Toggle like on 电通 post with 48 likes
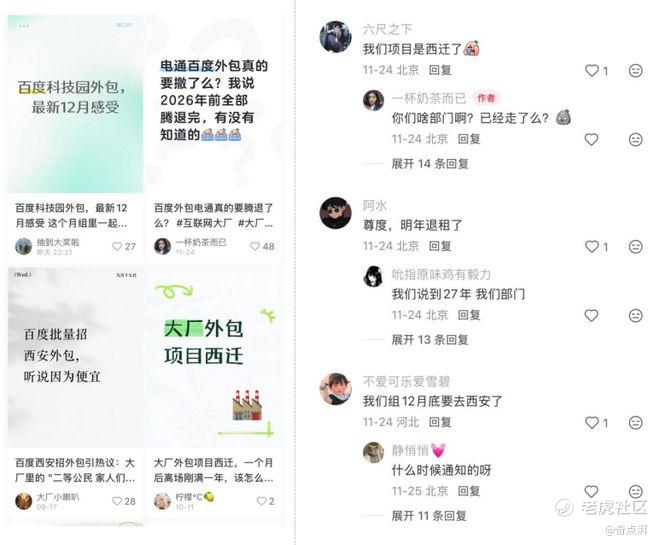 click(255, 246)
